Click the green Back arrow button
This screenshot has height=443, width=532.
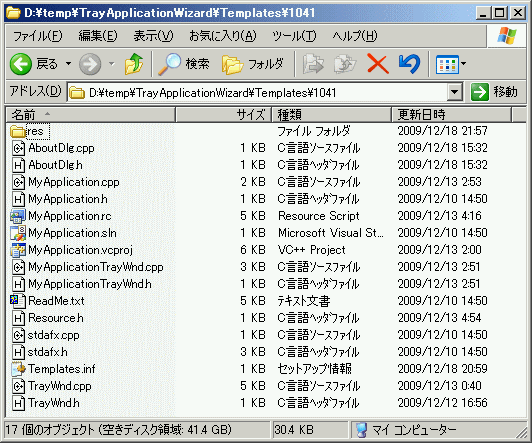[21, 64]
